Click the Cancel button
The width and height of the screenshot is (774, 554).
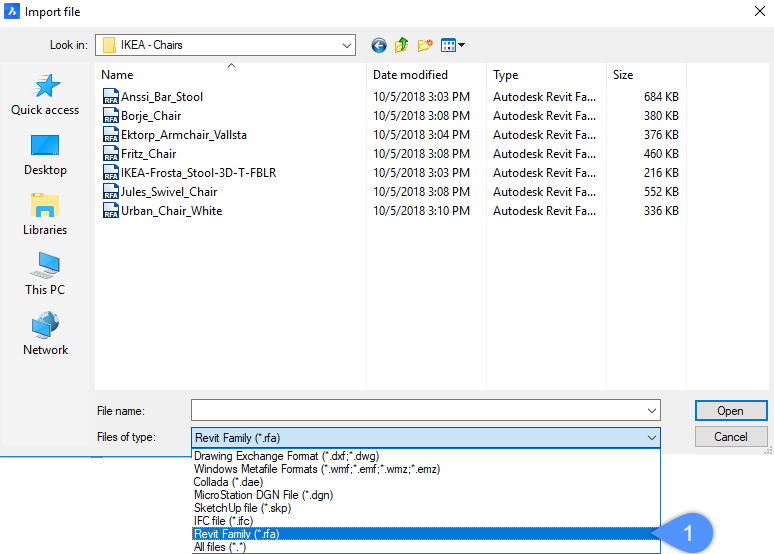click(x=730, y=437)
